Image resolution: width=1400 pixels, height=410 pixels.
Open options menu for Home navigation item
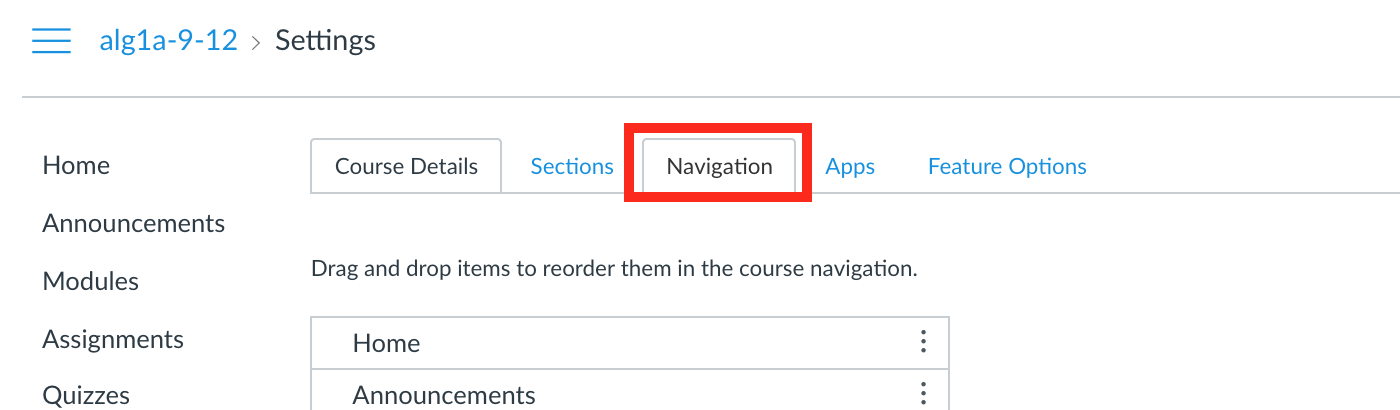click(923, 342)
